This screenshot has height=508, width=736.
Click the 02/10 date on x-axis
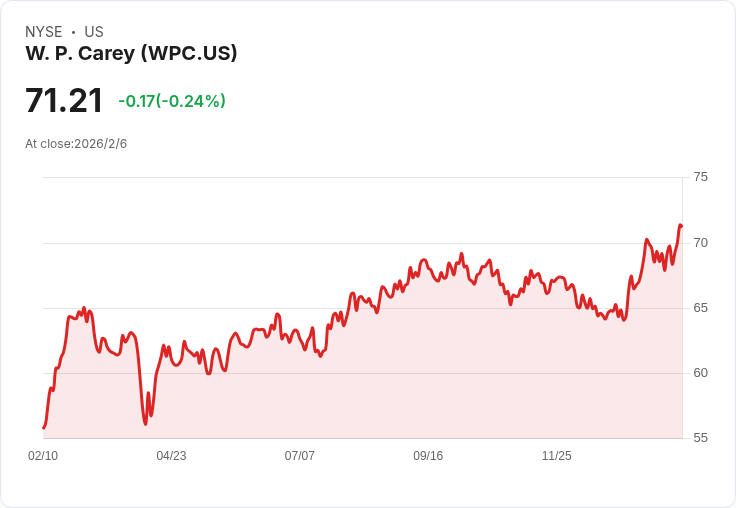click(x=43, y=456)
